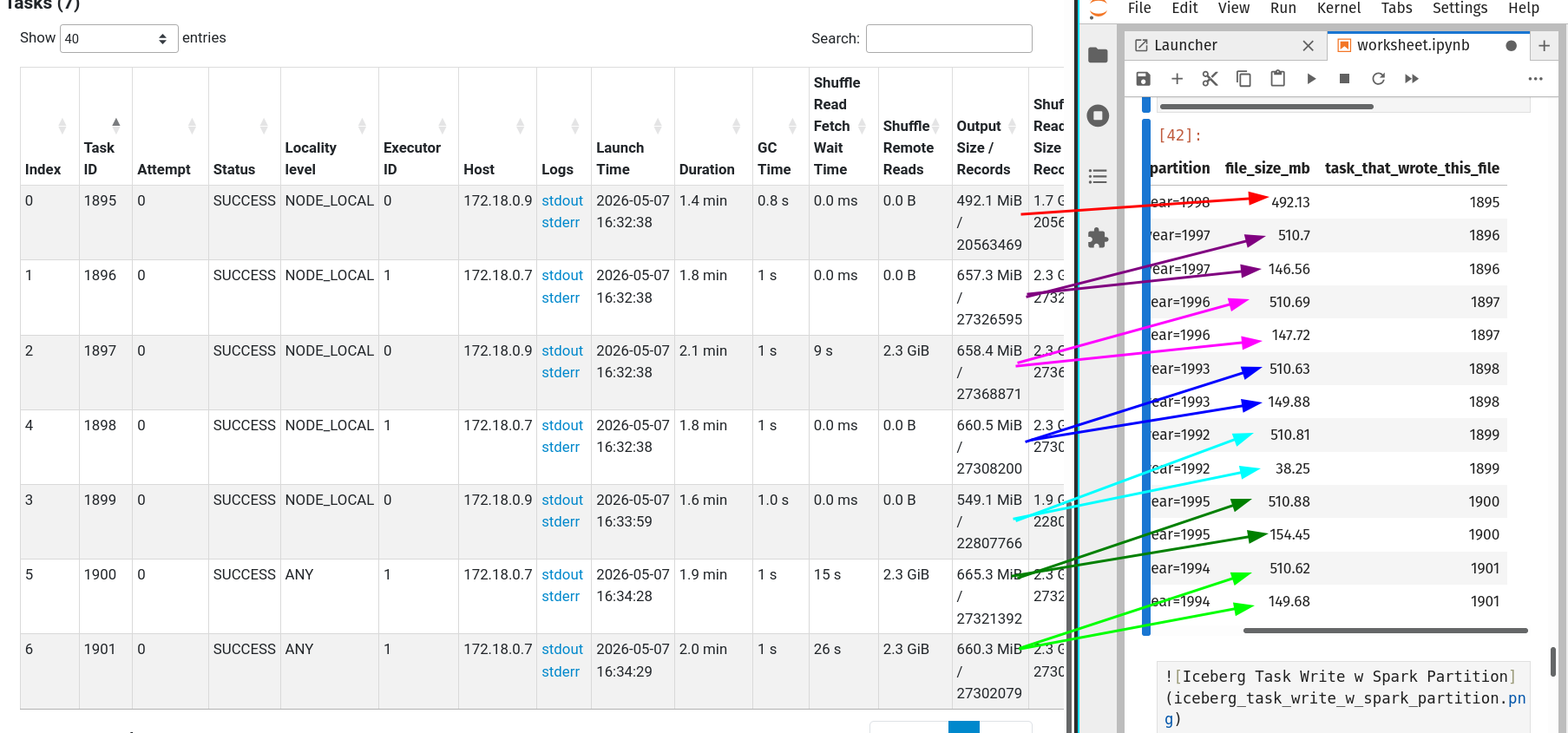This screenshot has width=1568, height=733.
Task: Open the Kernel menu
Action: (x=1339, y=8)
